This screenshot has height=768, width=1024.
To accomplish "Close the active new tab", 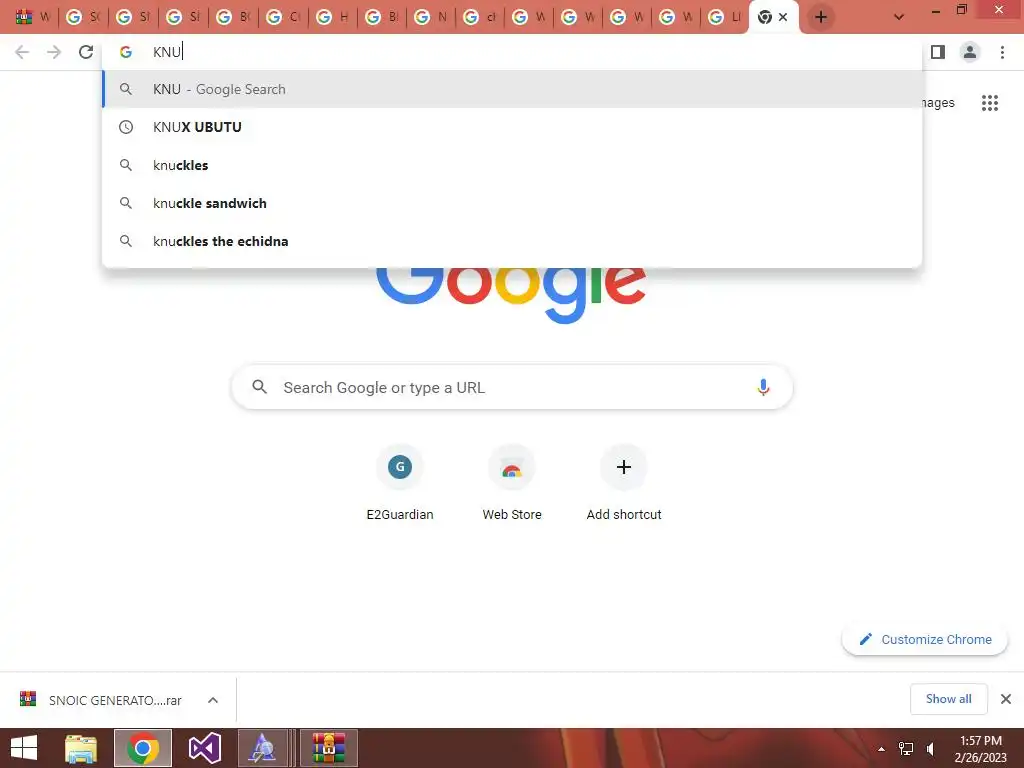I will [x=783, y=17].
